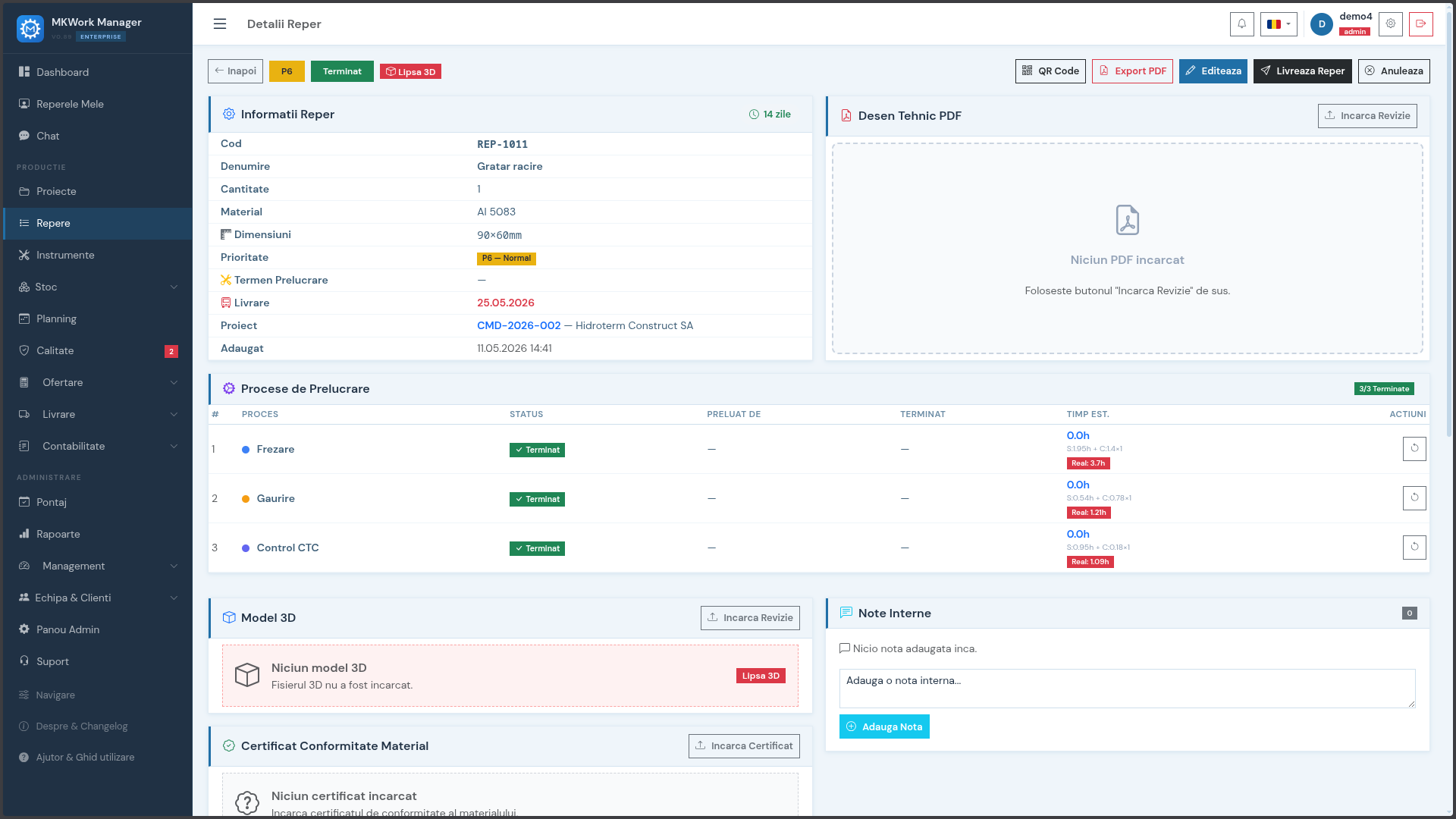Open Panou Admin
Screen dimensions: 1456x819
click(x=98, y=629)
